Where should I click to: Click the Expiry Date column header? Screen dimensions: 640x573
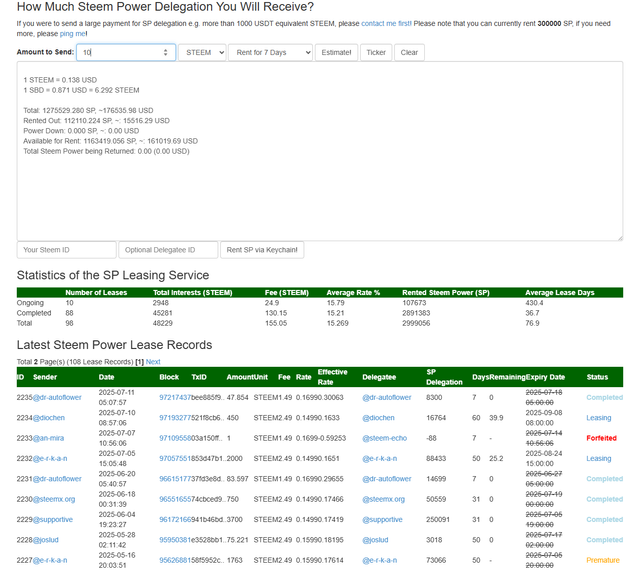pos(545,377)
